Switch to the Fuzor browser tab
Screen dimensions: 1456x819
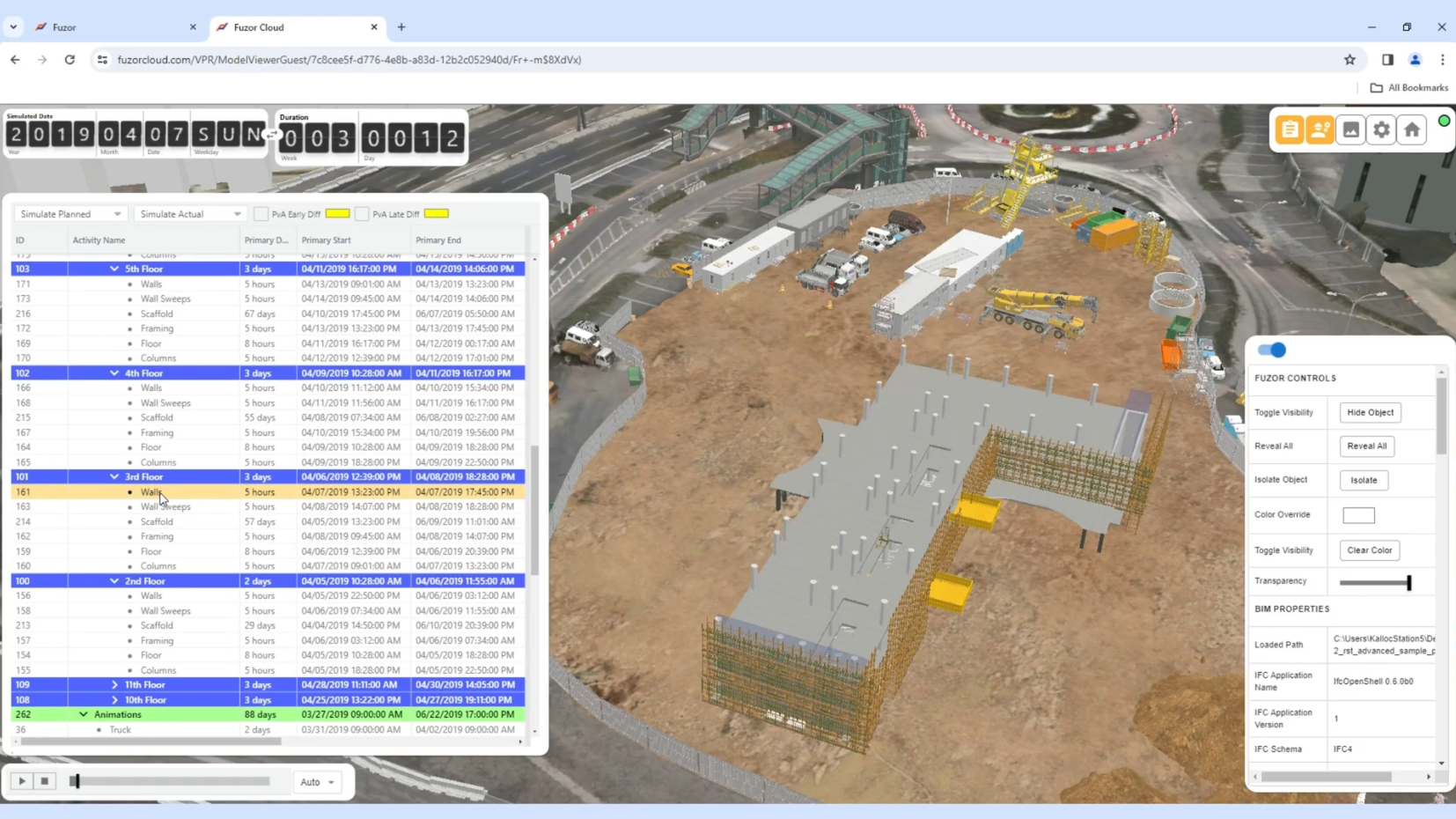(x=114, y=27)
